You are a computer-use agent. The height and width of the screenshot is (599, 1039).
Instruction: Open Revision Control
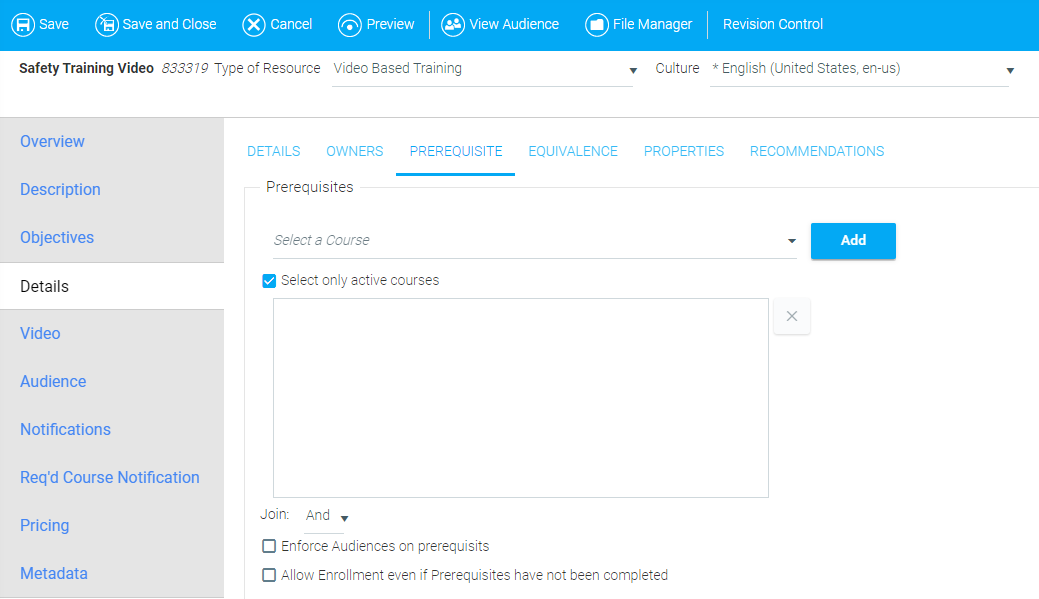click(x=773, y=24)
